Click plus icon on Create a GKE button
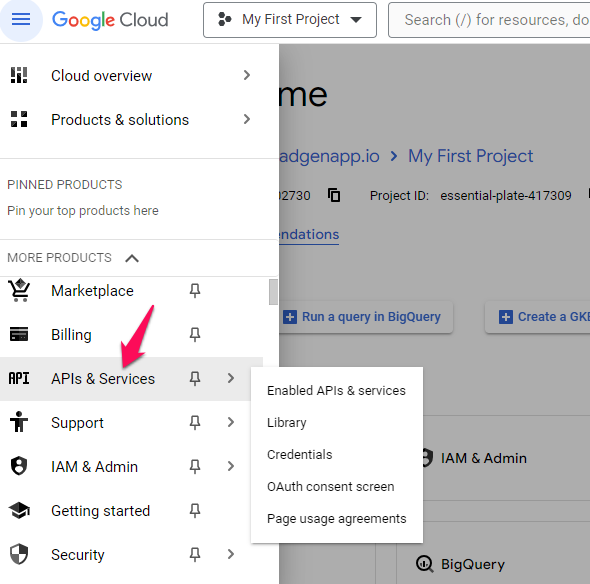 click(x=506, y=317)
